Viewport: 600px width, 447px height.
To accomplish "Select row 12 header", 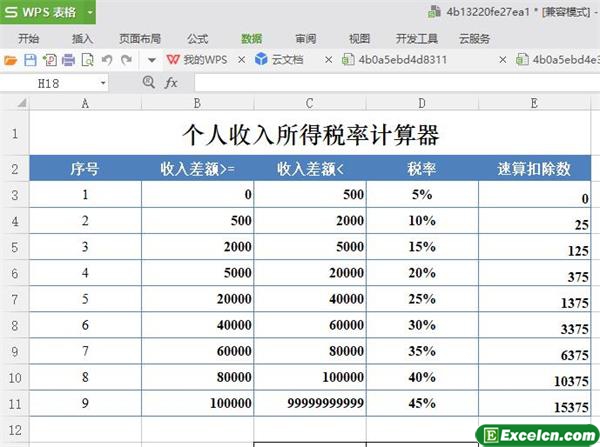I will [x=15, y=430].
